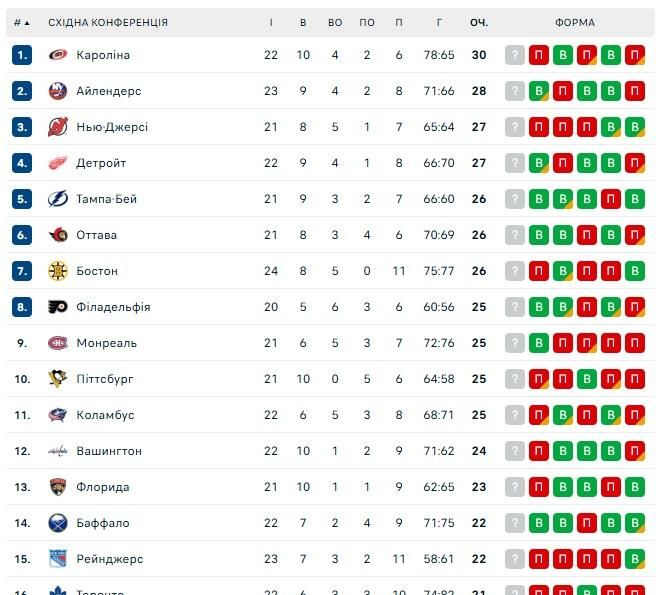Click the Ottawa Senators logo
665x595 pixels.
pyautogui.click(x=57, y=235)
